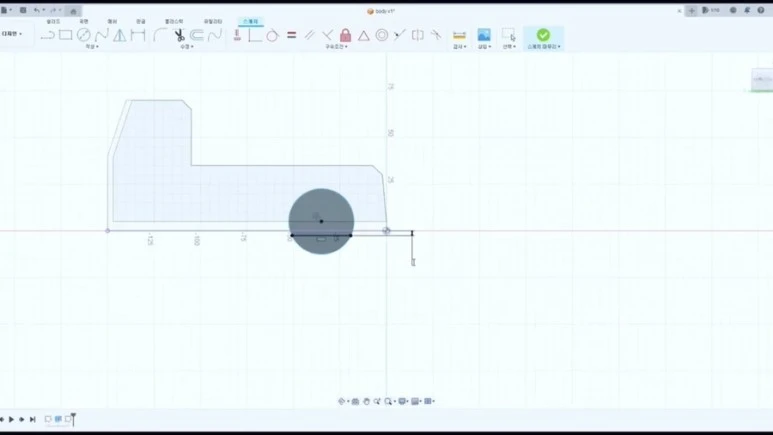Apply Curvature constraint
This screenshot has width=773, height=435.
436,35
